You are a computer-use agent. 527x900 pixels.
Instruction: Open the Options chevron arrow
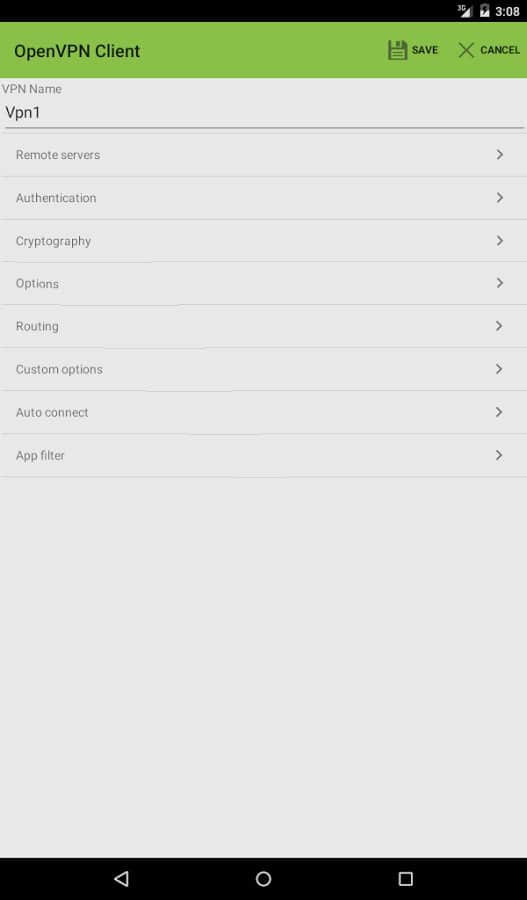point(499,283)
